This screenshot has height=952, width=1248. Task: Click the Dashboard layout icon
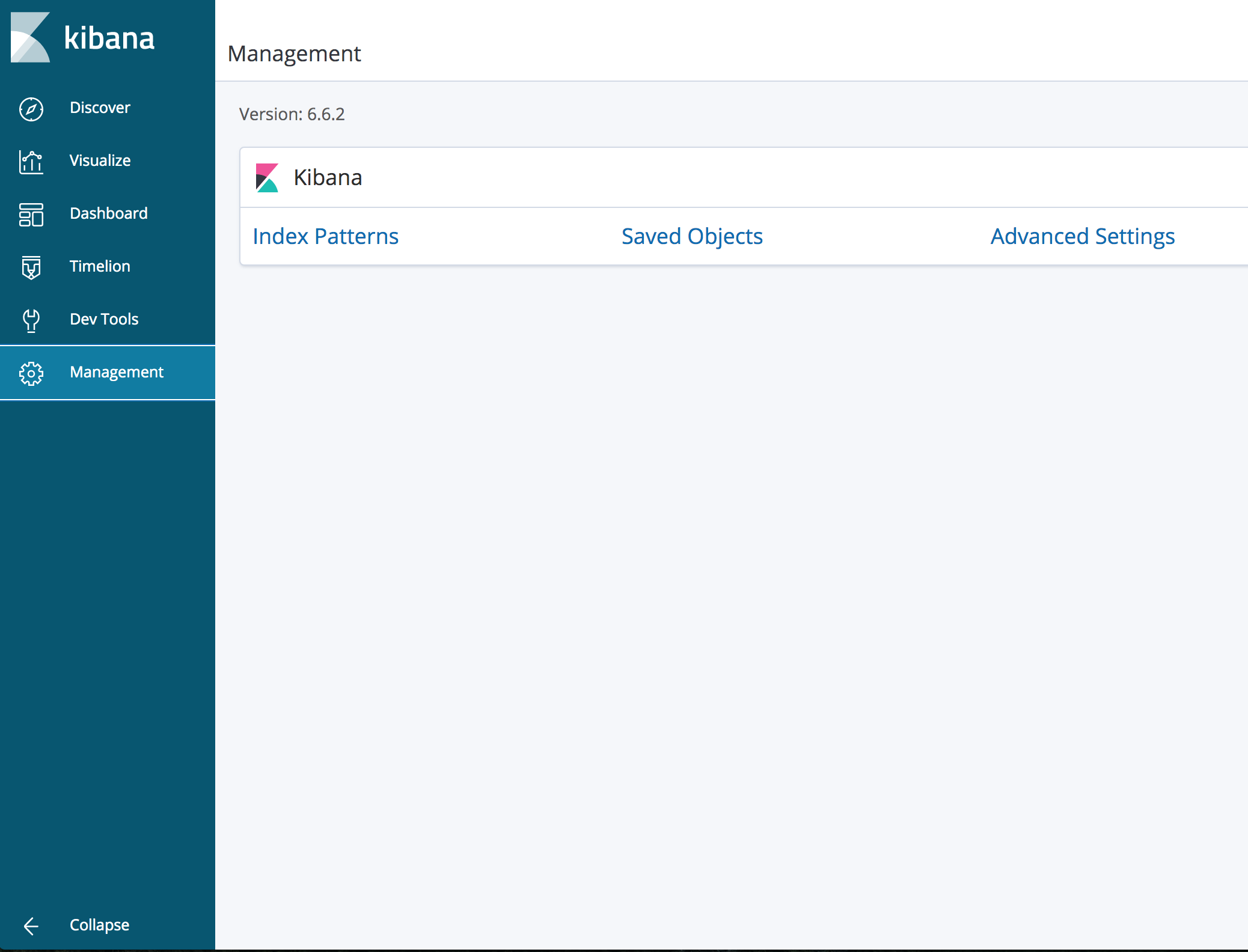31,215
